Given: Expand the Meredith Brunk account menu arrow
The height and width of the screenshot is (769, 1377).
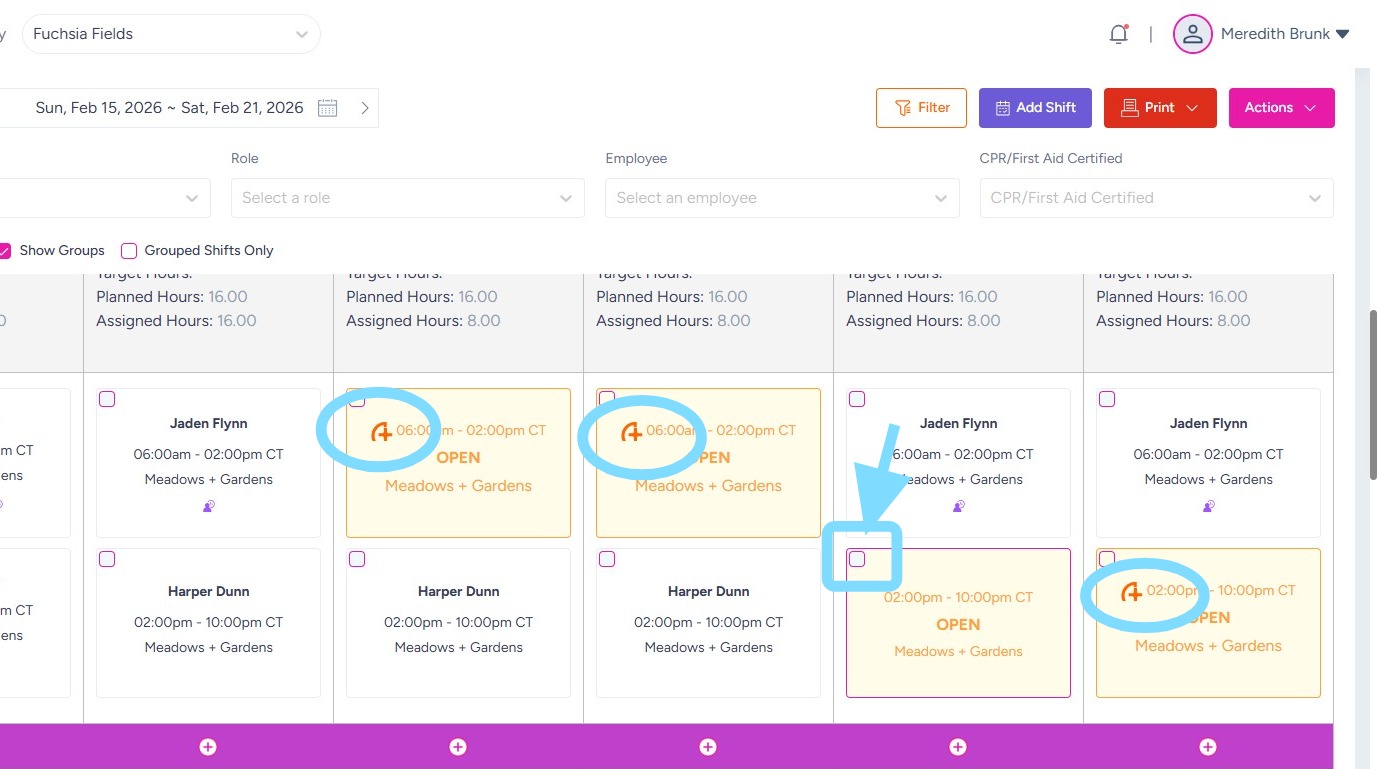Looking at the screenshot, I should pyautogui.click(x=1343, y=34).
